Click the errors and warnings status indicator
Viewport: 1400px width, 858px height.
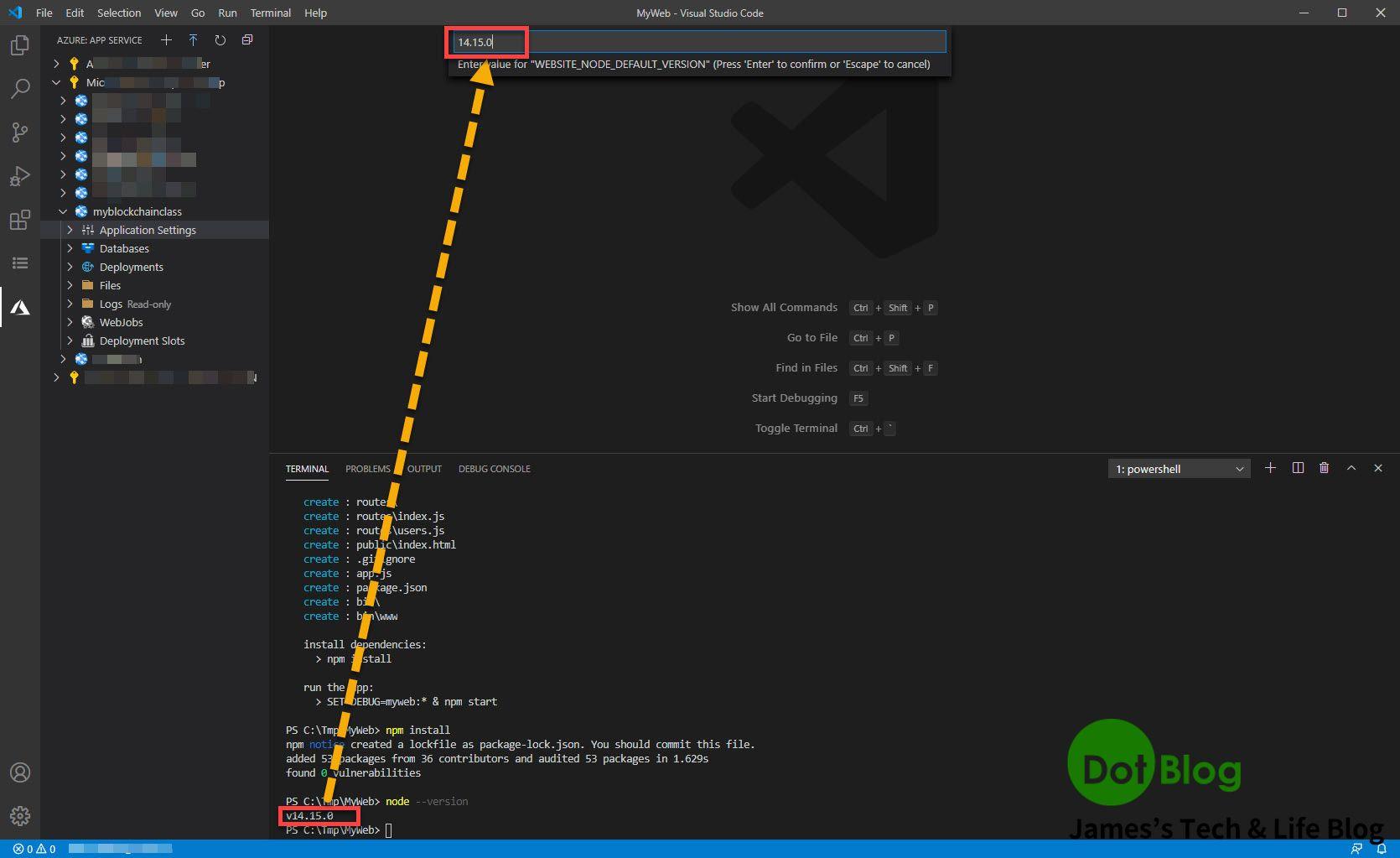pos(34,849)
